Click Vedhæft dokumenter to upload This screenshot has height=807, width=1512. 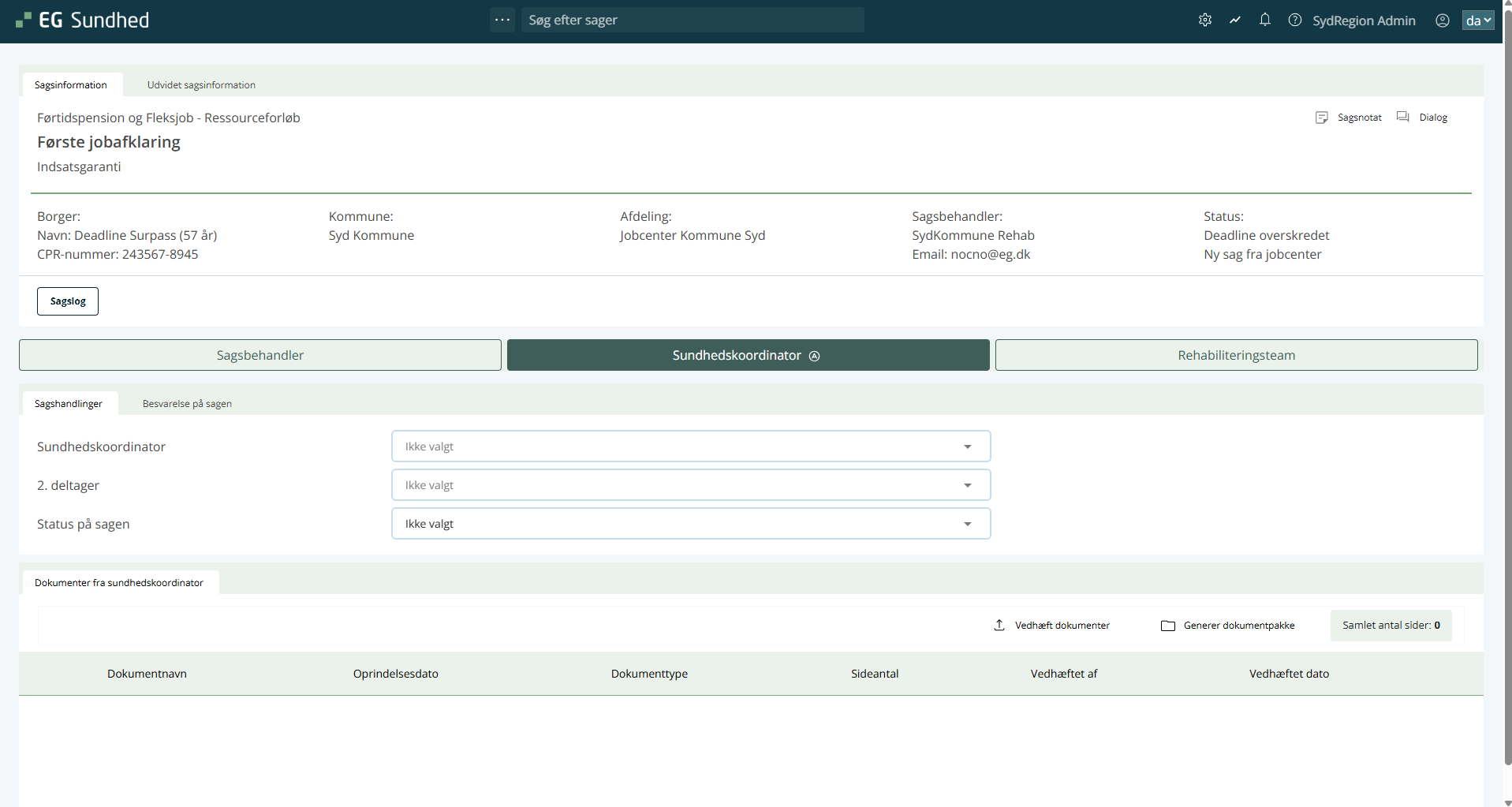pos(1052,626)
